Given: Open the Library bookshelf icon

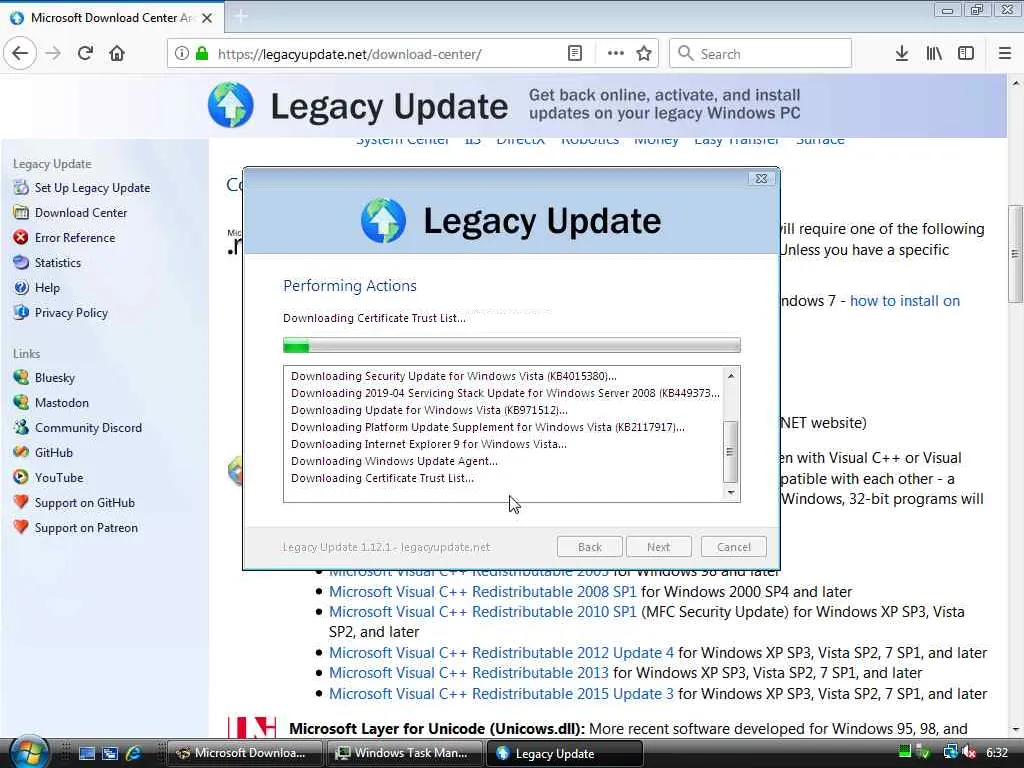Looking at the screenshot, I should click(934, 54).
